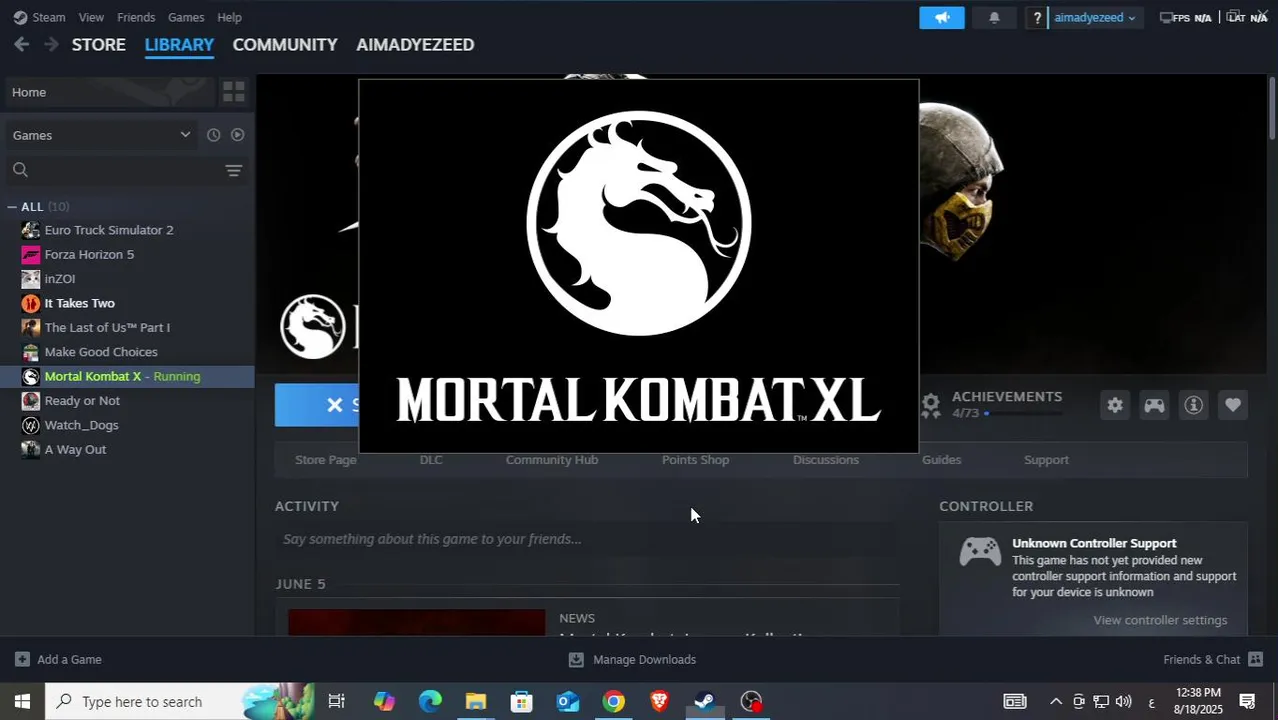Toggle ready-to-play filter icon
This screenshot has height=720, width=1278.
tap(237, 135)
